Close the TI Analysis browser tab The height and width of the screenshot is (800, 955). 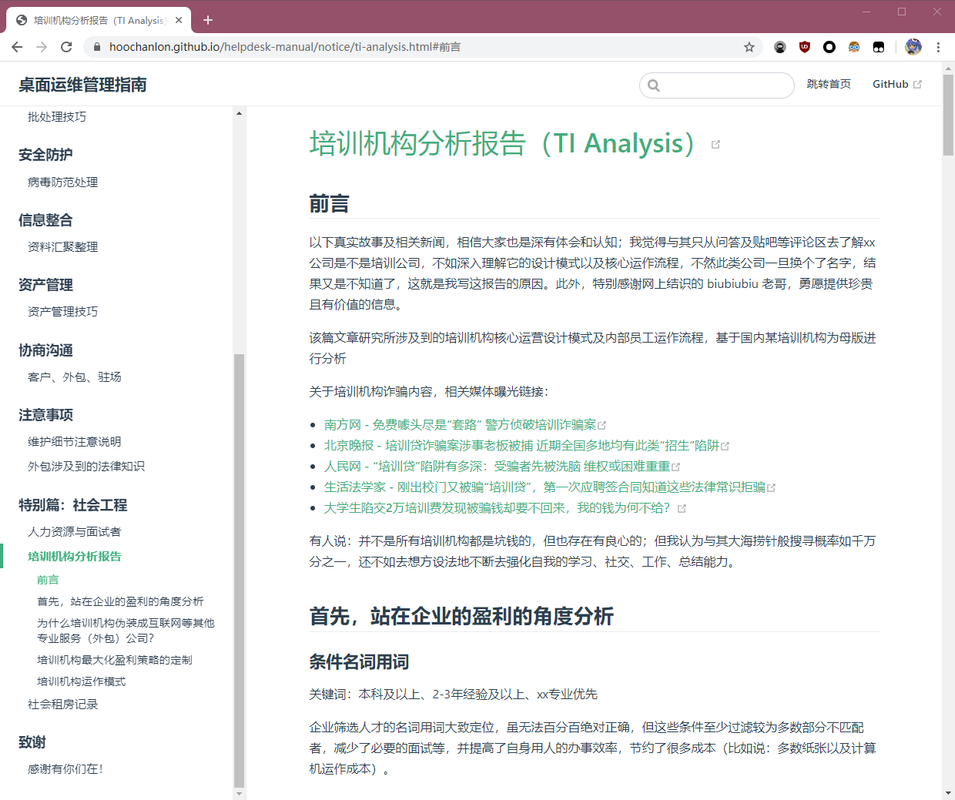tap(178, 20)
